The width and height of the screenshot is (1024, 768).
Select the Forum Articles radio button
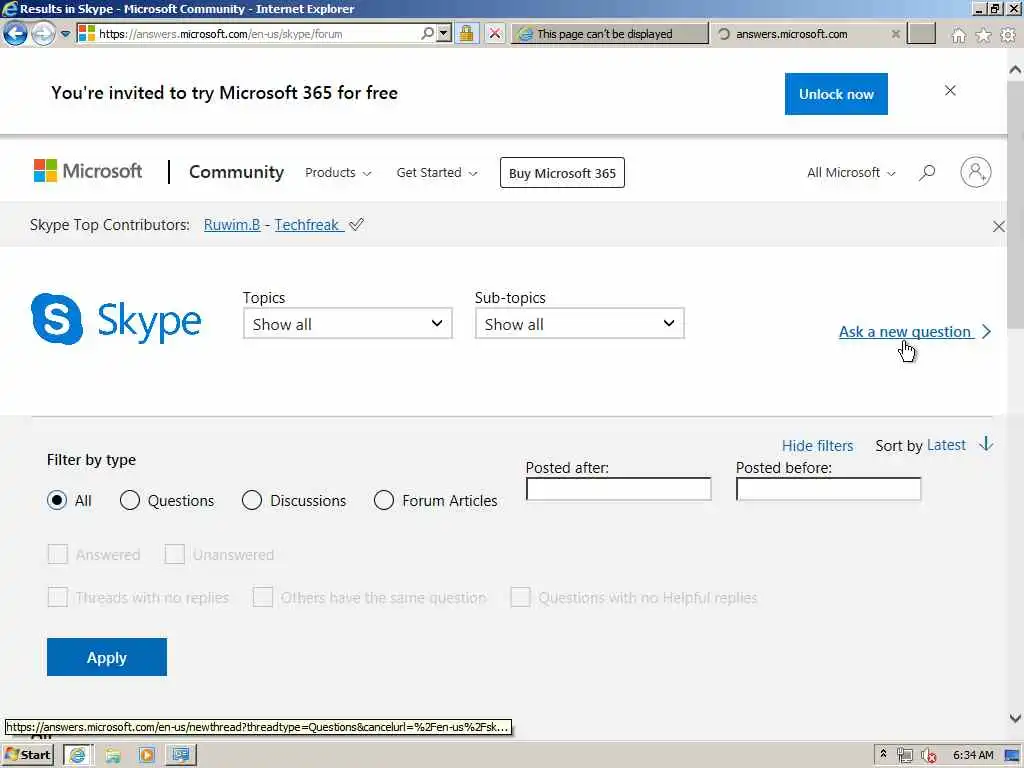point(383,500)
